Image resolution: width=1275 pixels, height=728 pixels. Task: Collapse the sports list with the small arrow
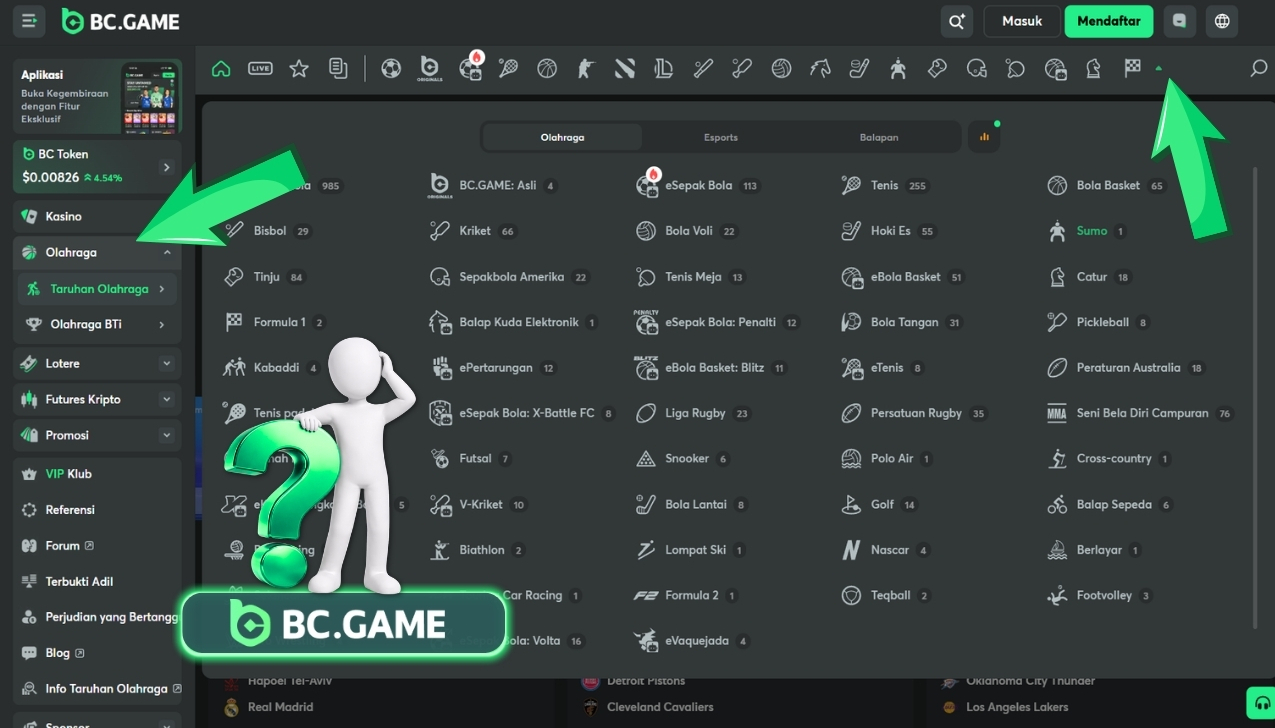(1159, 69)
